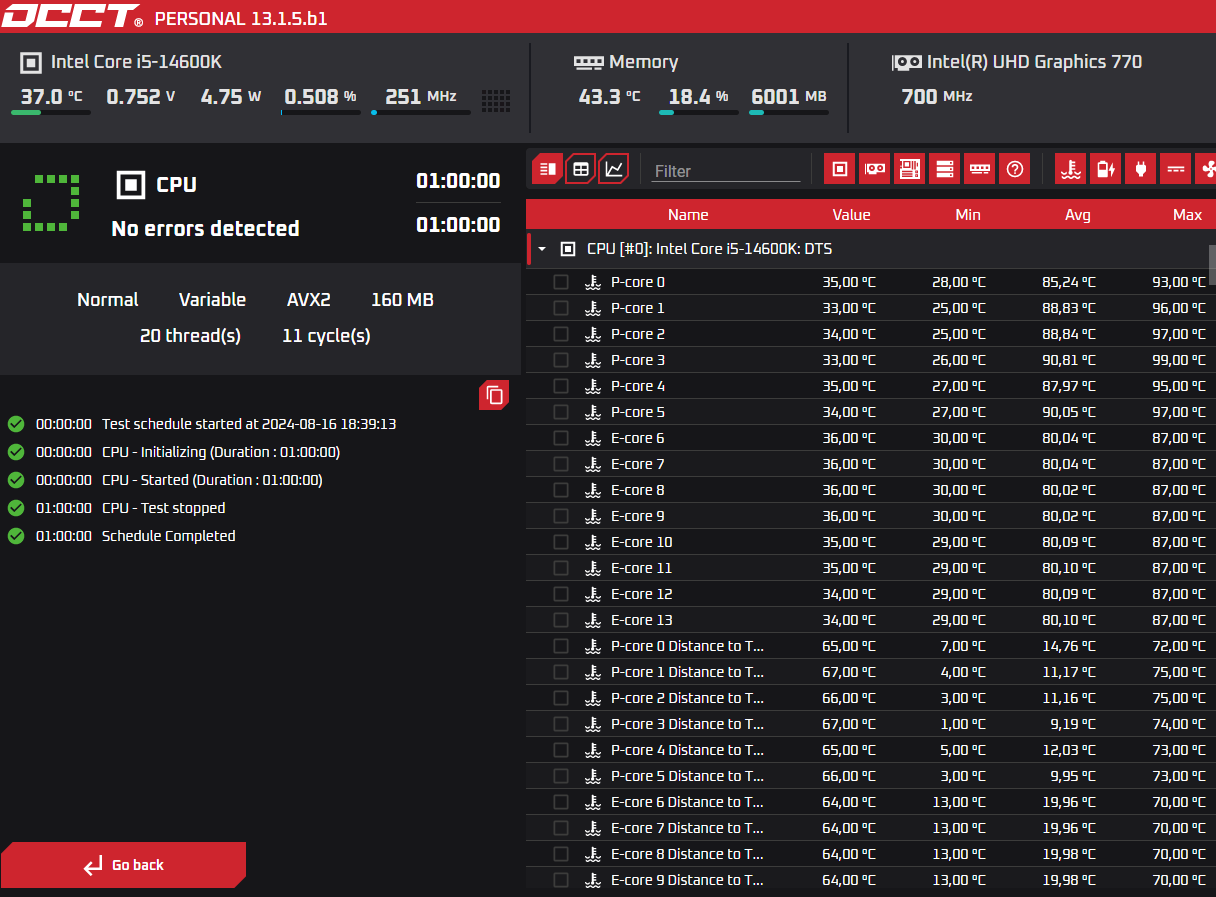Click in the Filter input field

(x=726, y=171)
